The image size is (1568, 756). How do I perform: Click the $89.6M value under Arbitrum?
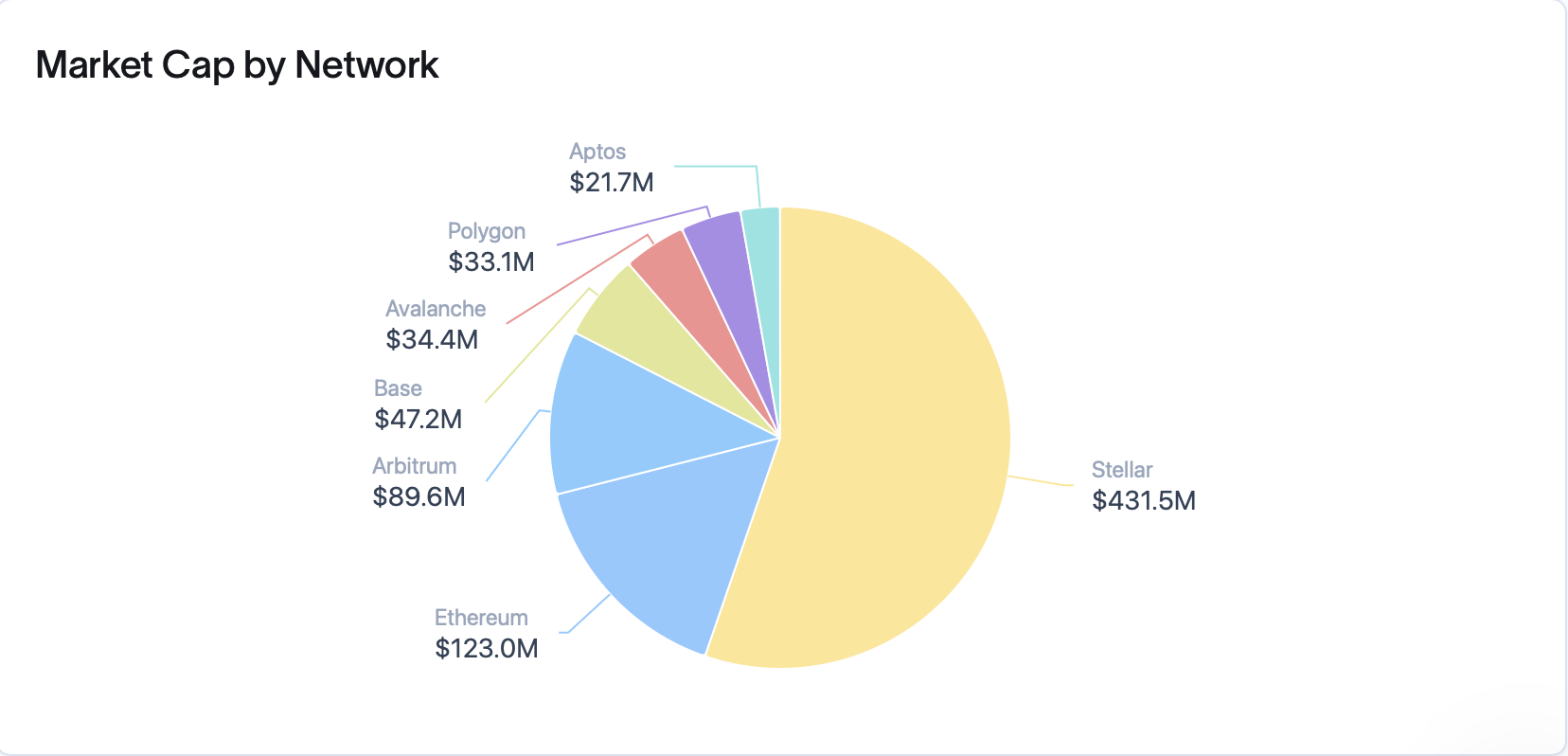pyautogui.click(x=419, y=496)
